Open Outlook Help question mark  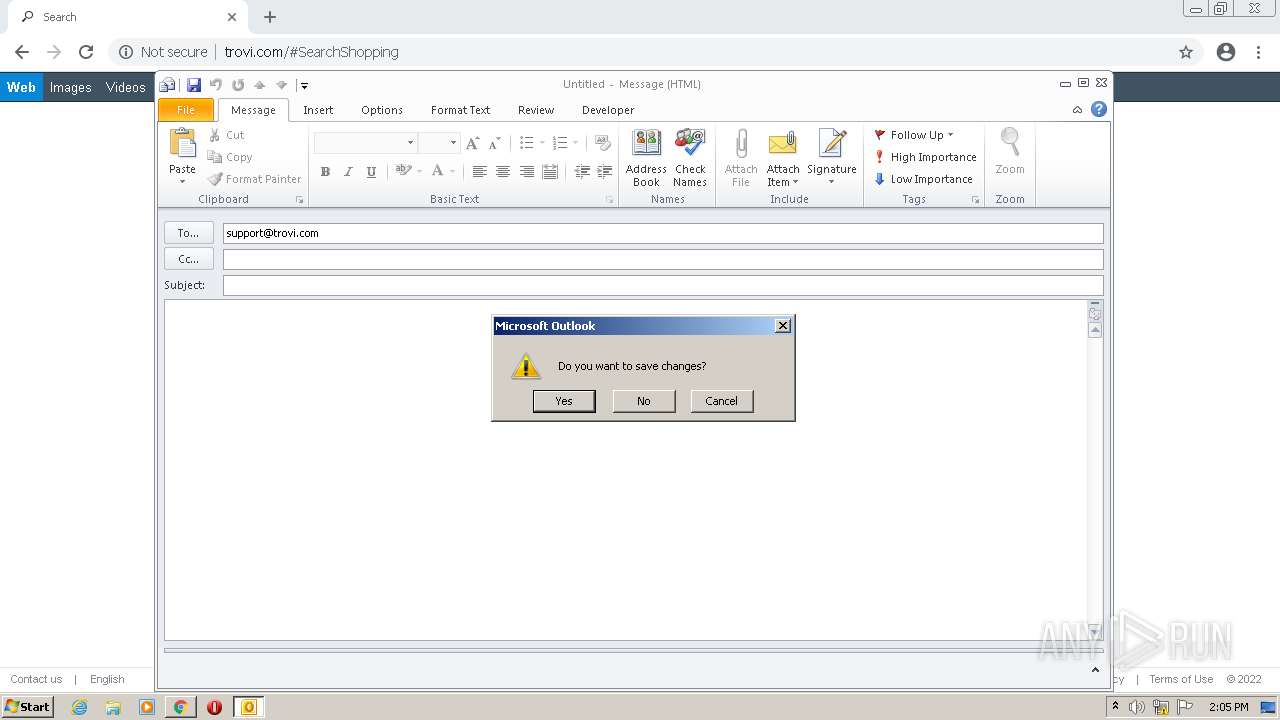pyautogui.click(x=1099, y=109)
